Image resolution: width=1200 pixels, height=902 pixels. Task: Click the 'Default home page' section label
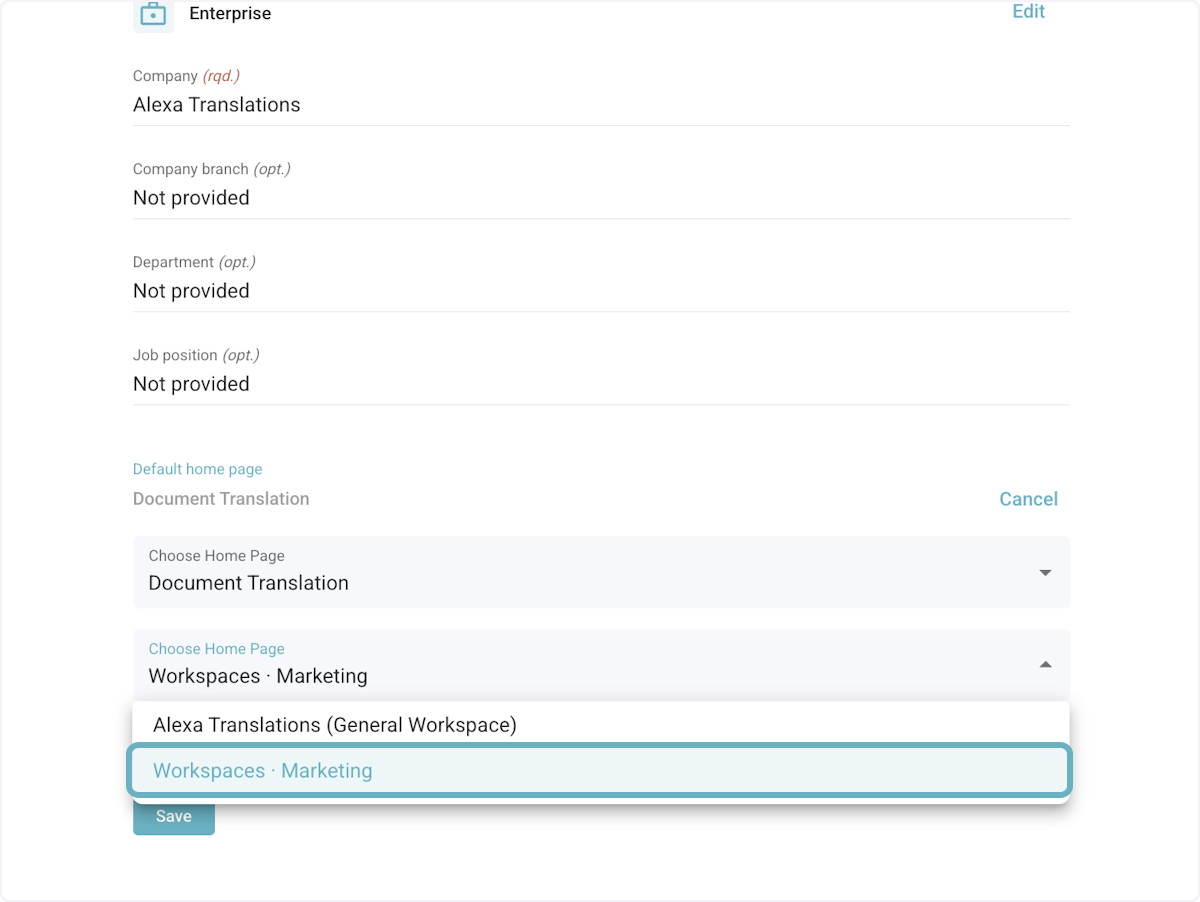click(197, 469)
